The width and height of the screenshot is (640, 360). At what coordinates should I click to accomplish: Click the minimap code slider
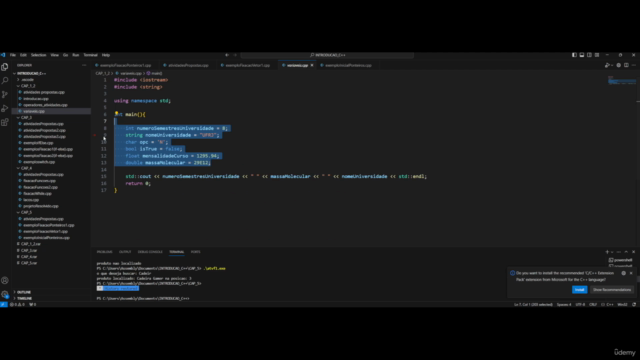click(x=622, y=81)
